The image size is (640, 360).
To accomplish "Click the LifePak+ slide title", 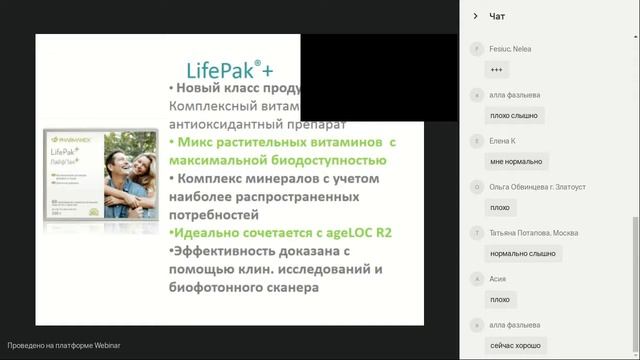I will point(229,70).
